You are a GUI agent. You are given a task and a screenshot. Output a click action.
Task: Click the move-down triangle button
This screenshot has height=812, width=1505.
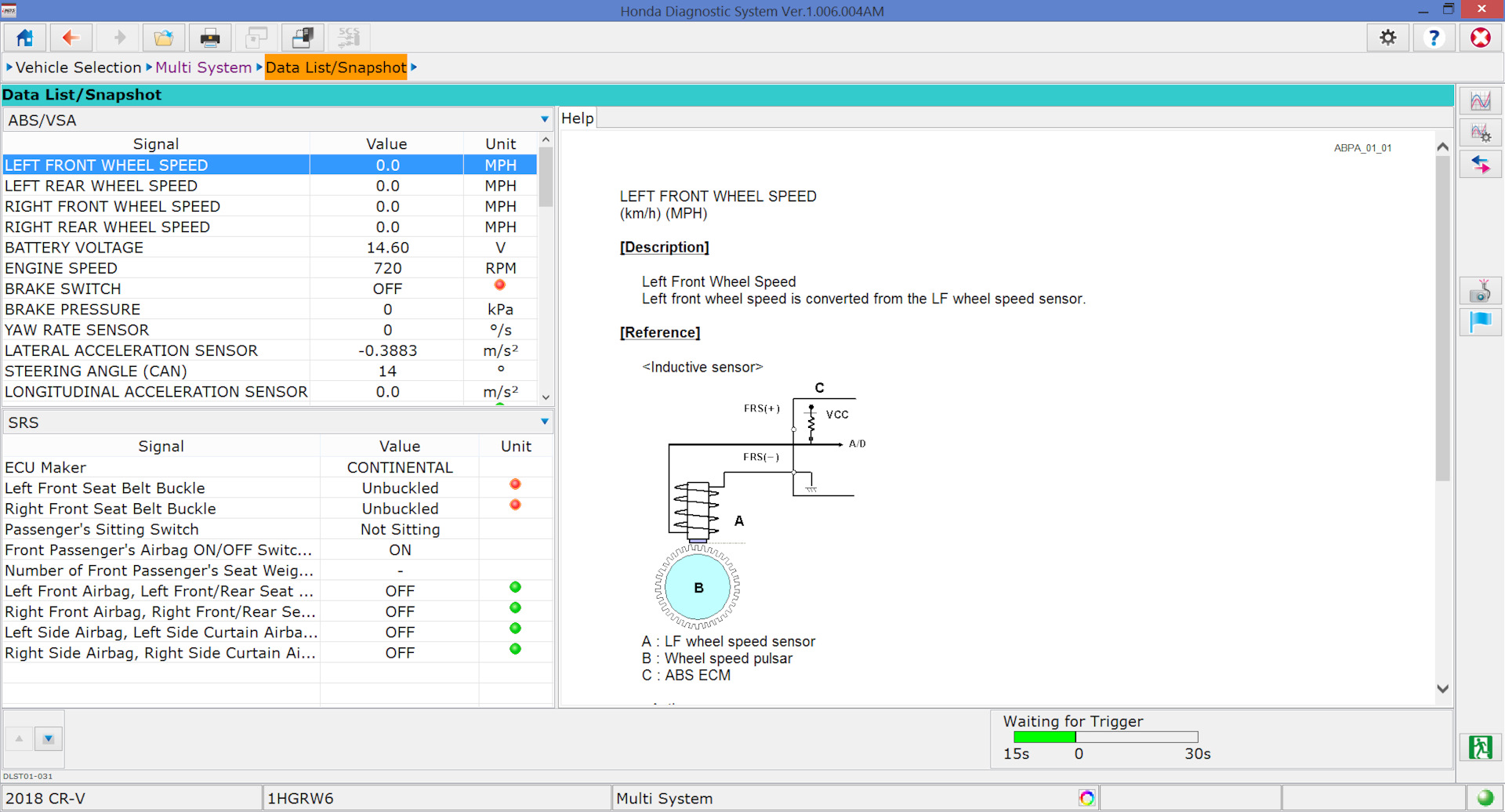point(49,738)
